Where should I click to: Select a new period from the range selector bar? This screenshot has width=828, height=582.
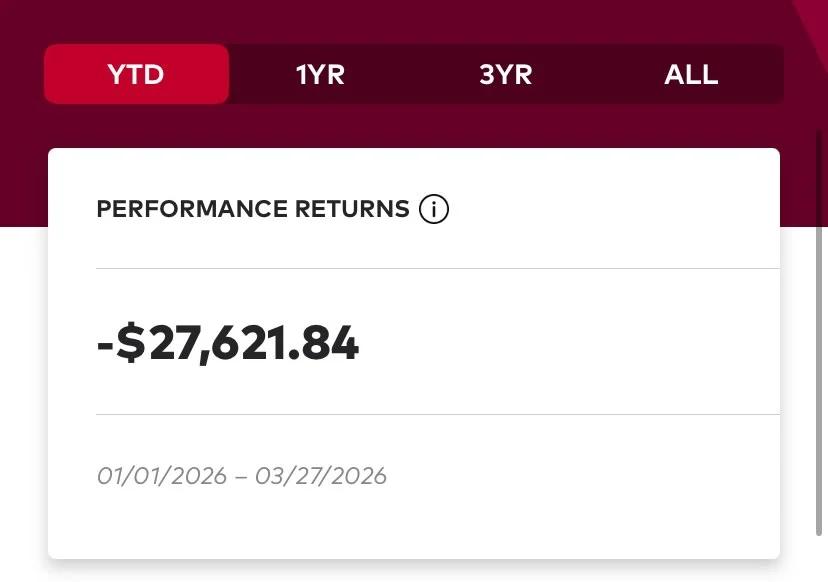(412, 73)
